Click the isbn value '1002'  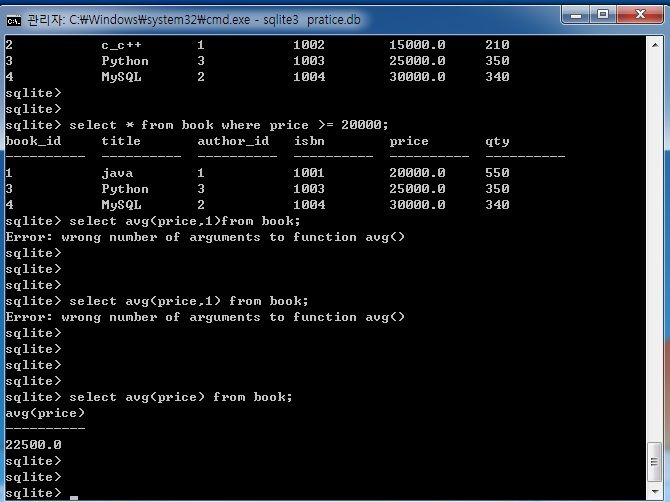[x=309, y=45]
